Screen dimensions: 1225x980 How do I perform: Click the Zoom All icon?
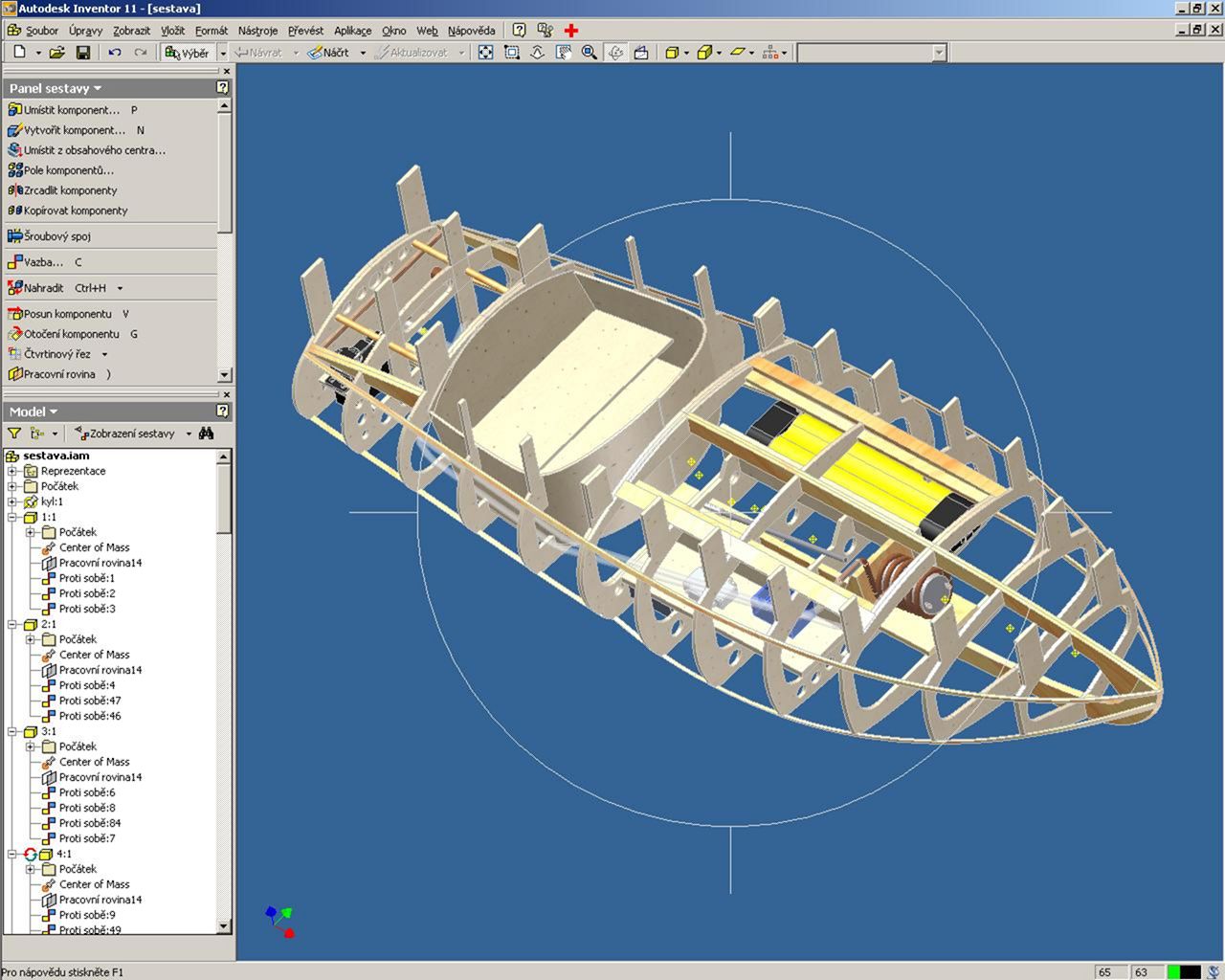click(486, 53)
